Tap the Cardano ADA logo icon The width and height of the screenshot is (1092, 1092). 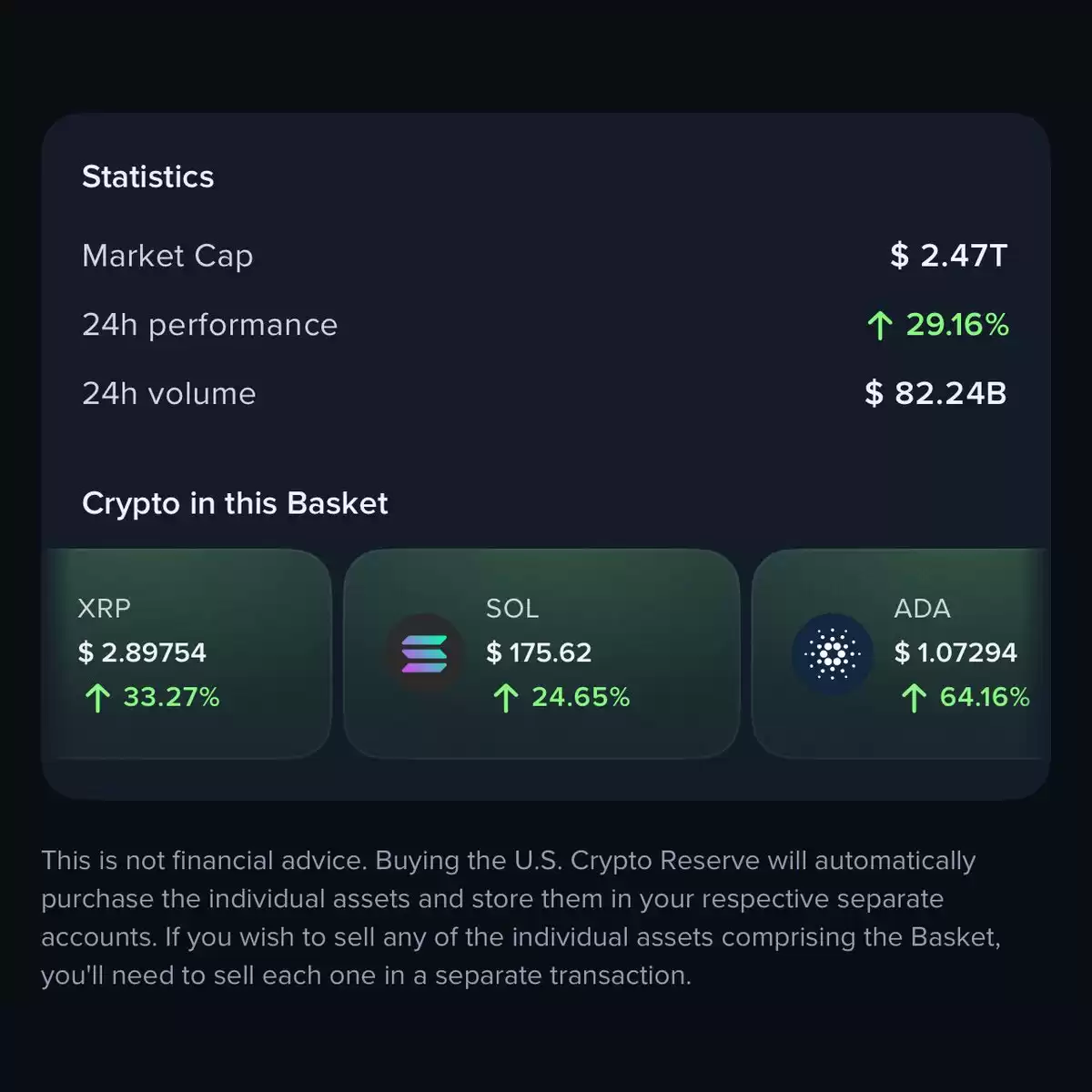(x=833, y=653)
